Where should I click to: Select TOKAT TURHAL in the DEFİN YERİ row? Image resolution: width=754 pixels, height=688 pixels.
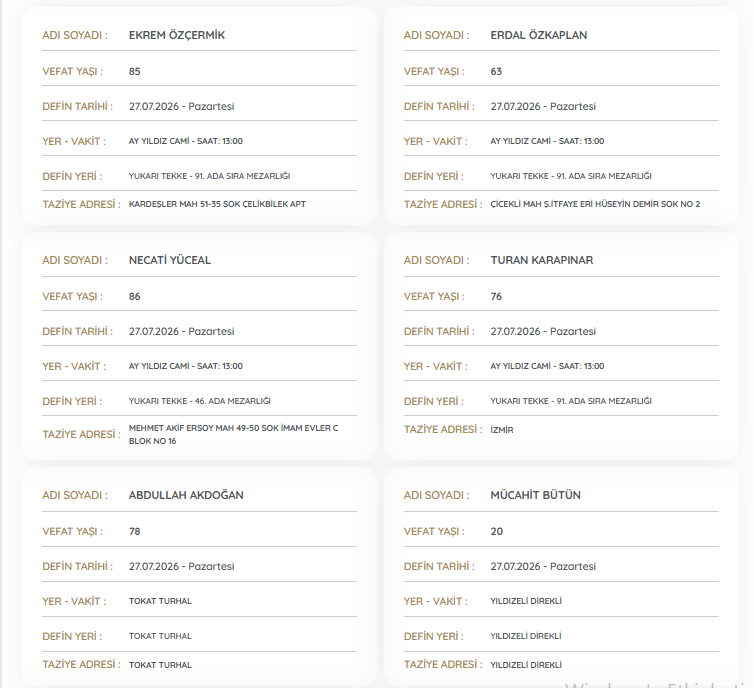pos(160,636)
